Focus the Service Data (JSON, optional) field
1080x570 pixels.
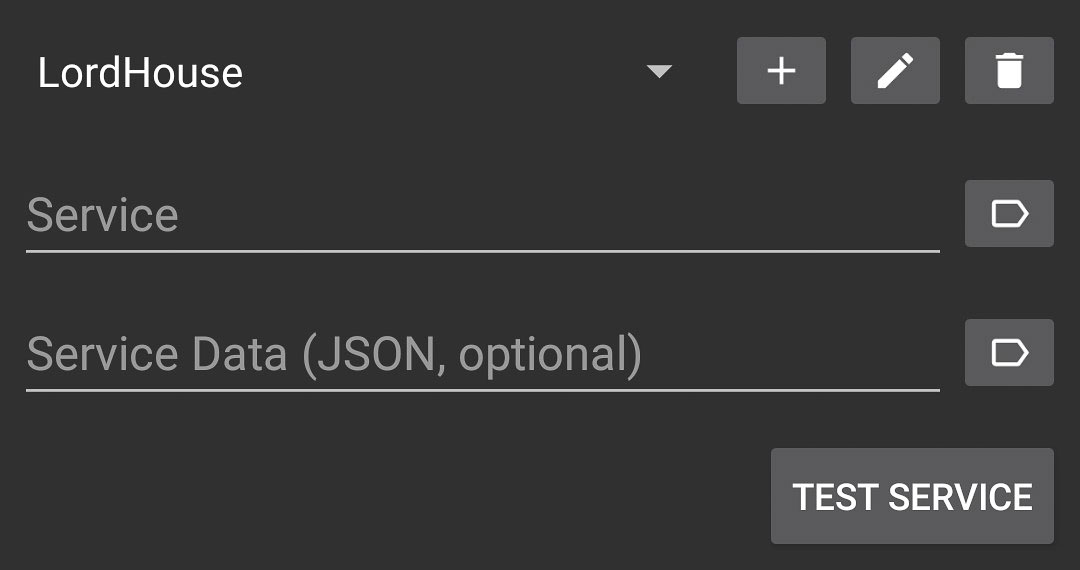[483, 355]
